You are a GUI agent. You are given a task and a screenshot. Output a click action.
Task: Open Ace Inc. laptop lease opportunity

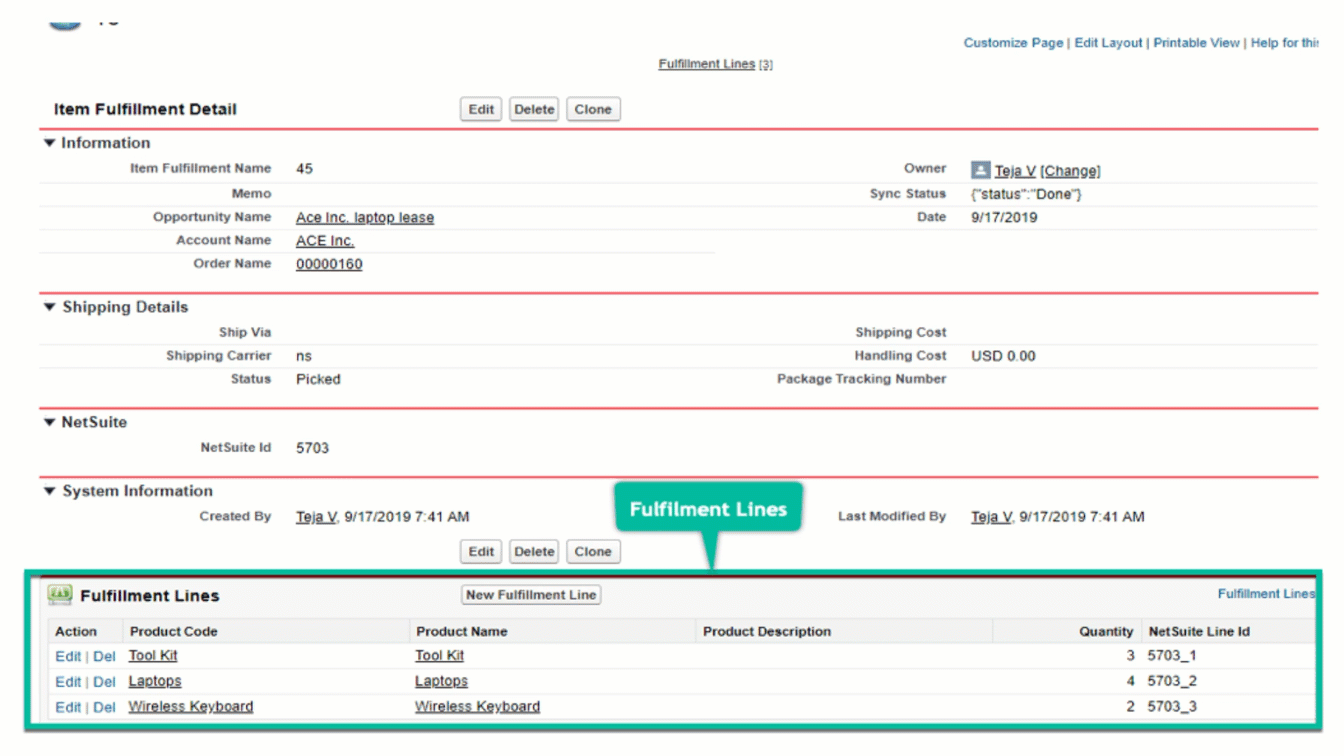(x=365, y=217)
